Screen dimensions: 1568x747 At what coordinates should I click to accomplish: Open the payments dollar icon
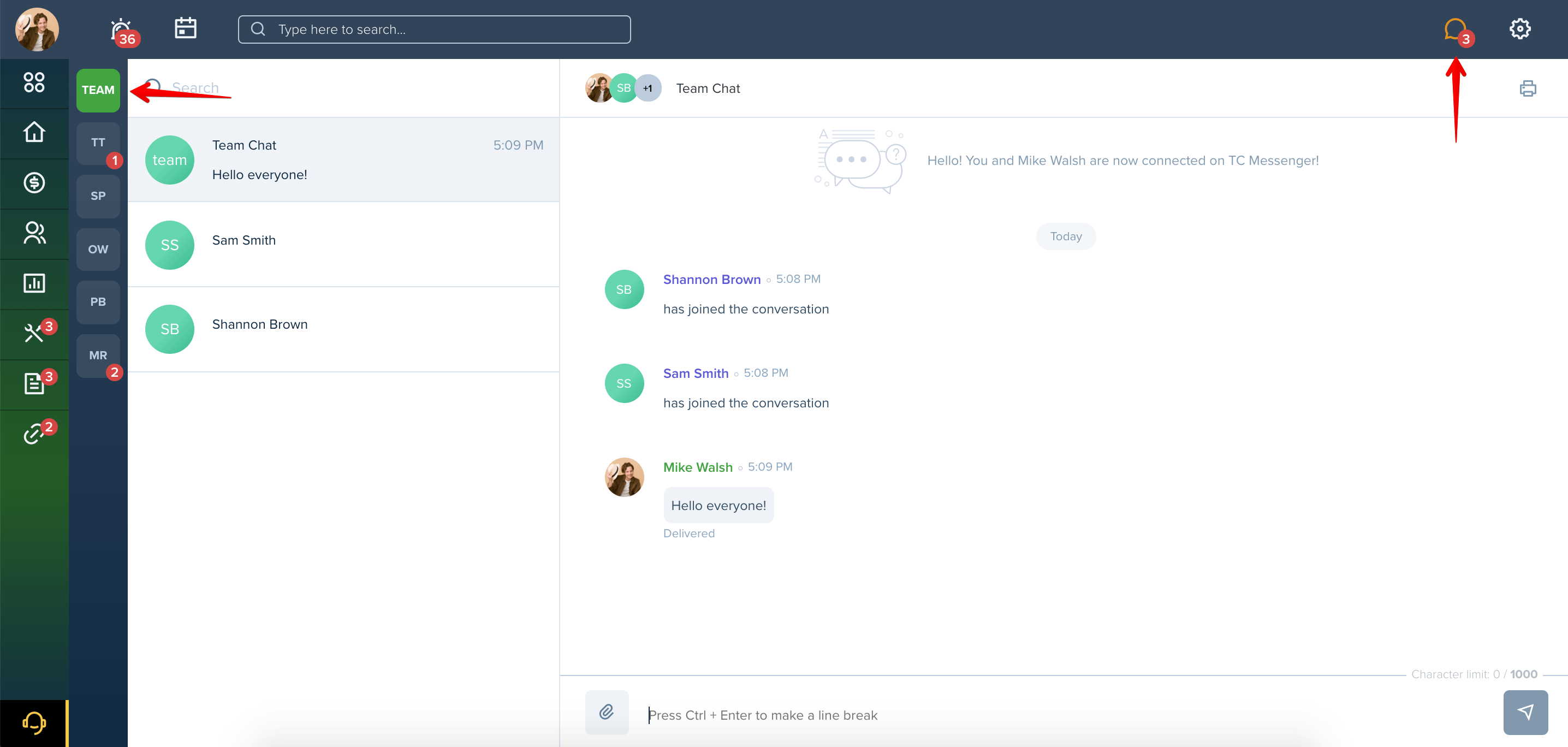[x=34, y=182]
